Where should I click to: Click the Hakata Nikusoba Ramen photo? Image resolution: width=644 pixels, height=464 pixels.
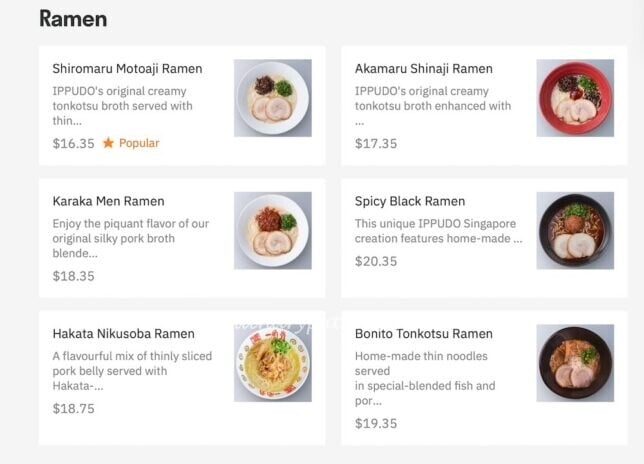[x=272, y=363]
